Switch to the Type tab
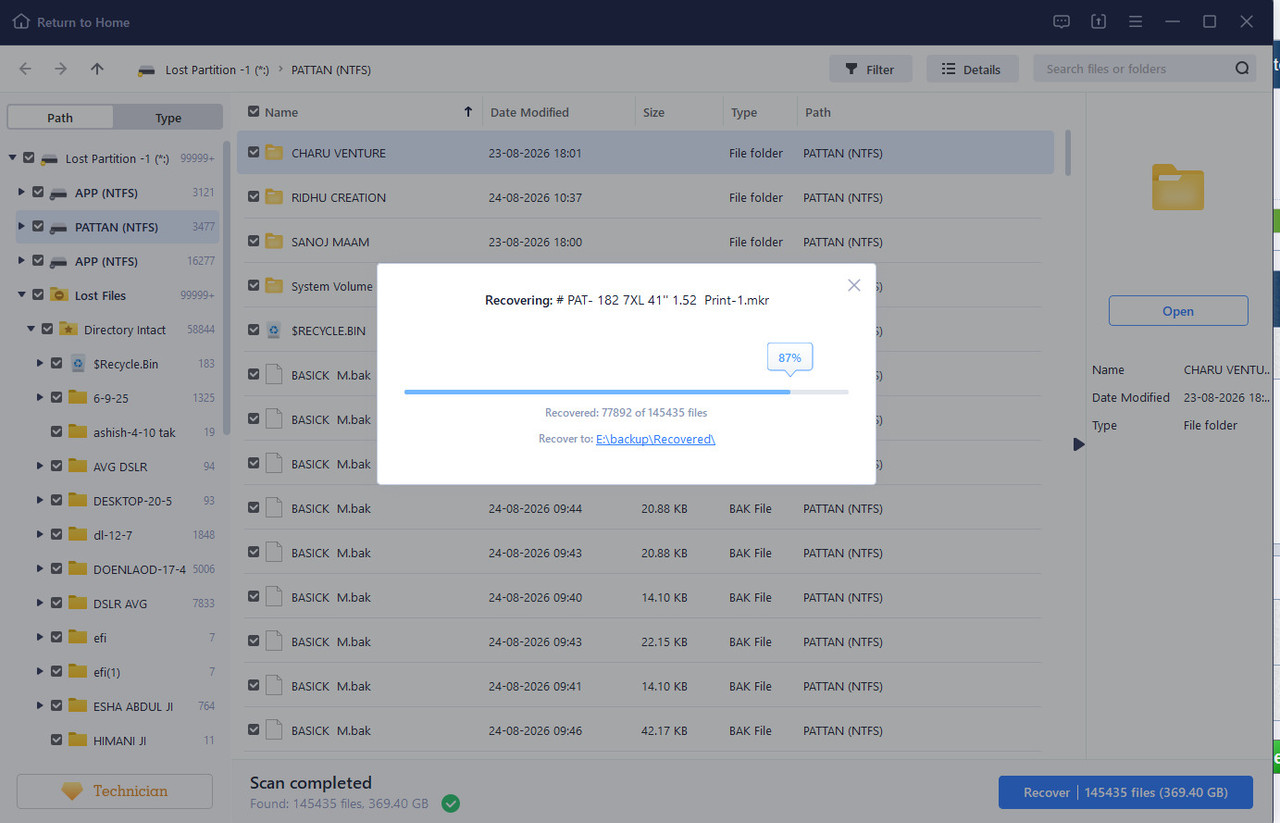1280x823 pixels. (168, 117)
